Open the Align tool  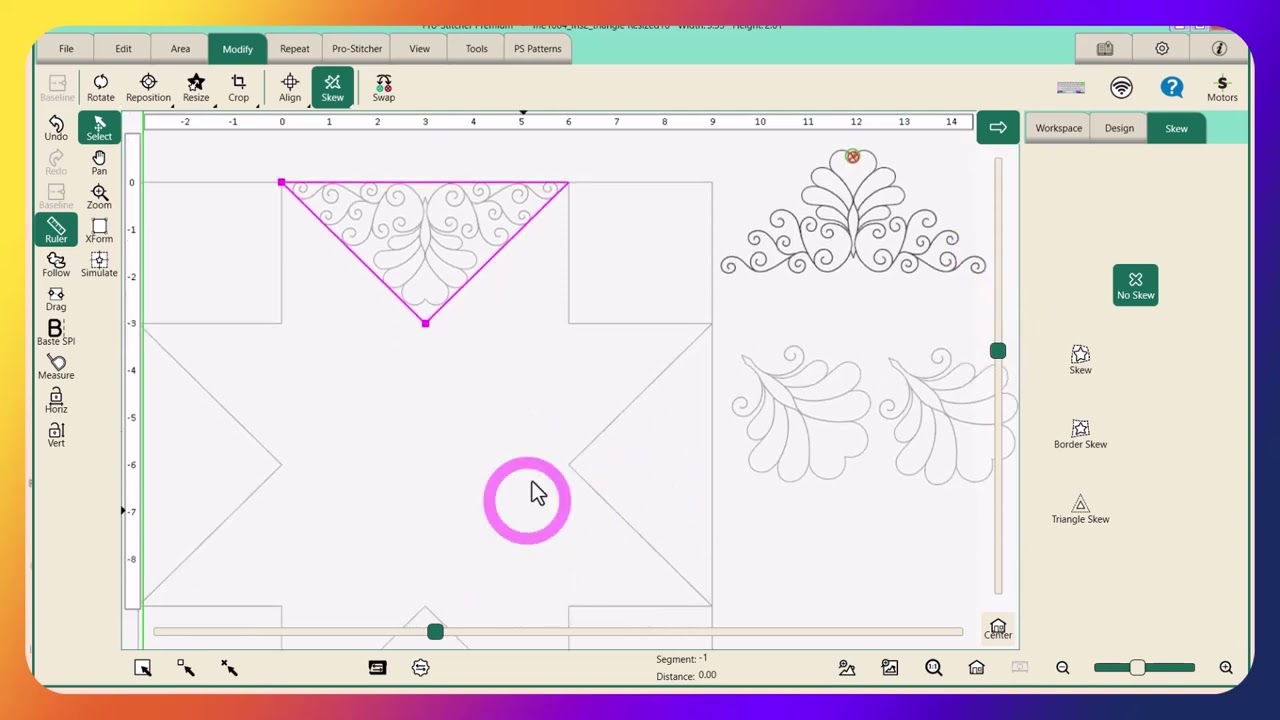290,87
